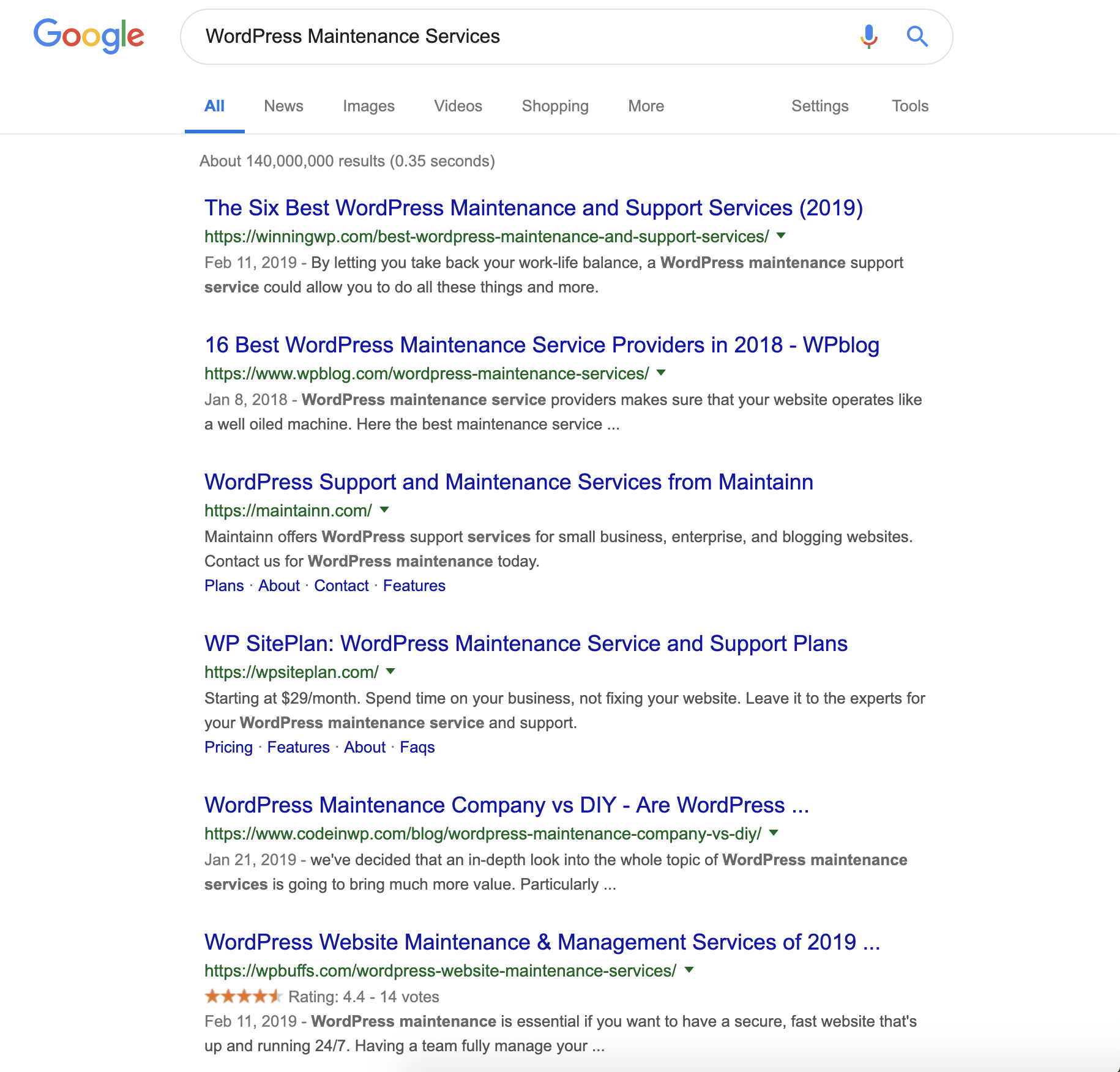The height and width of the screenshot is (1072, 1120).
Task: Open the More search menu
Action: point(646,106)
